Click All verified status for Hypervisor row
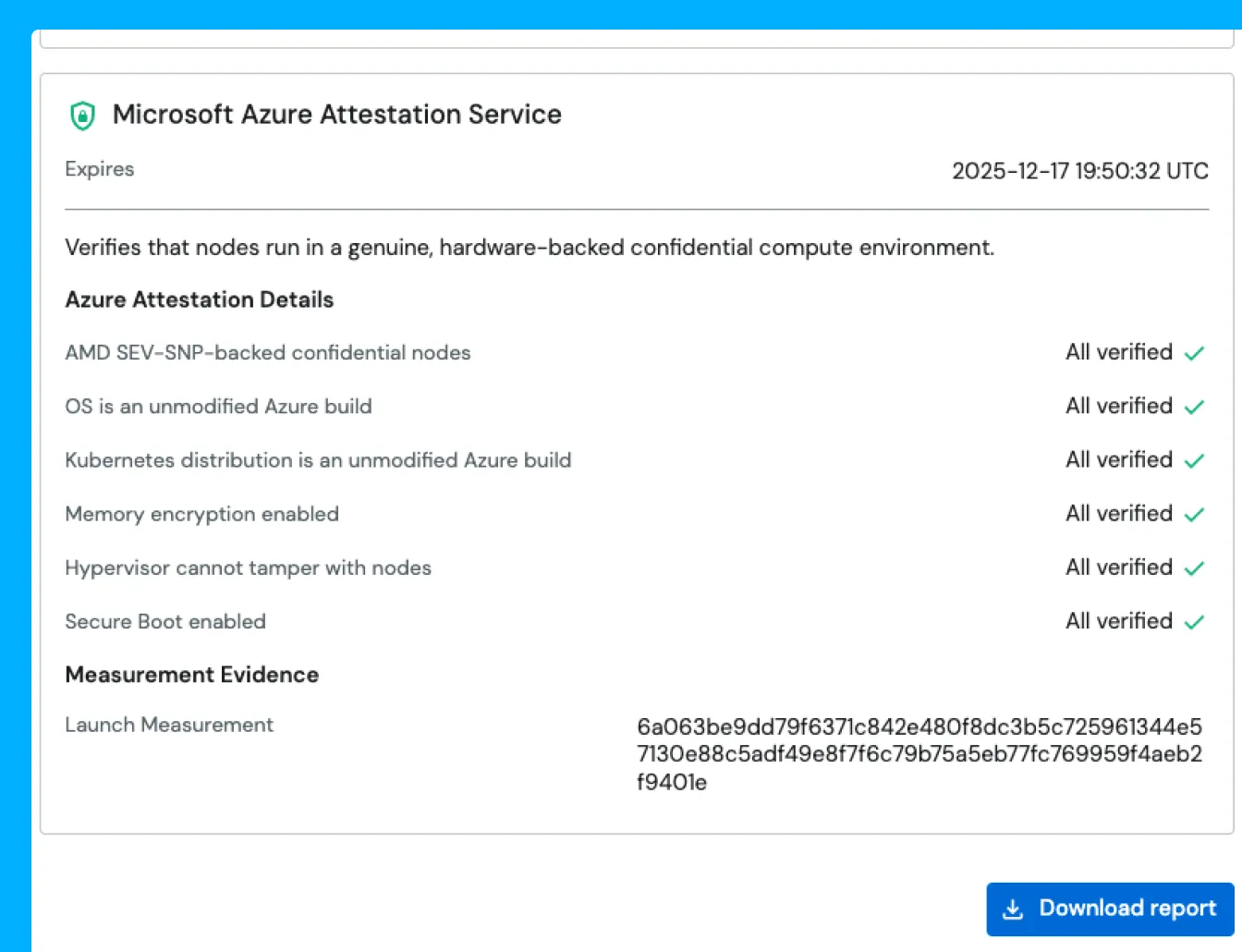 (1119, 567)
